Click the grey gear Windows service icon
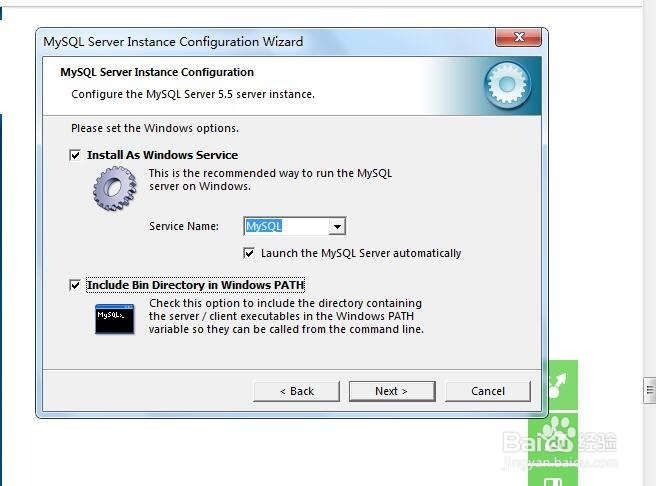This screenshot has height=486, width=656. 115,188
